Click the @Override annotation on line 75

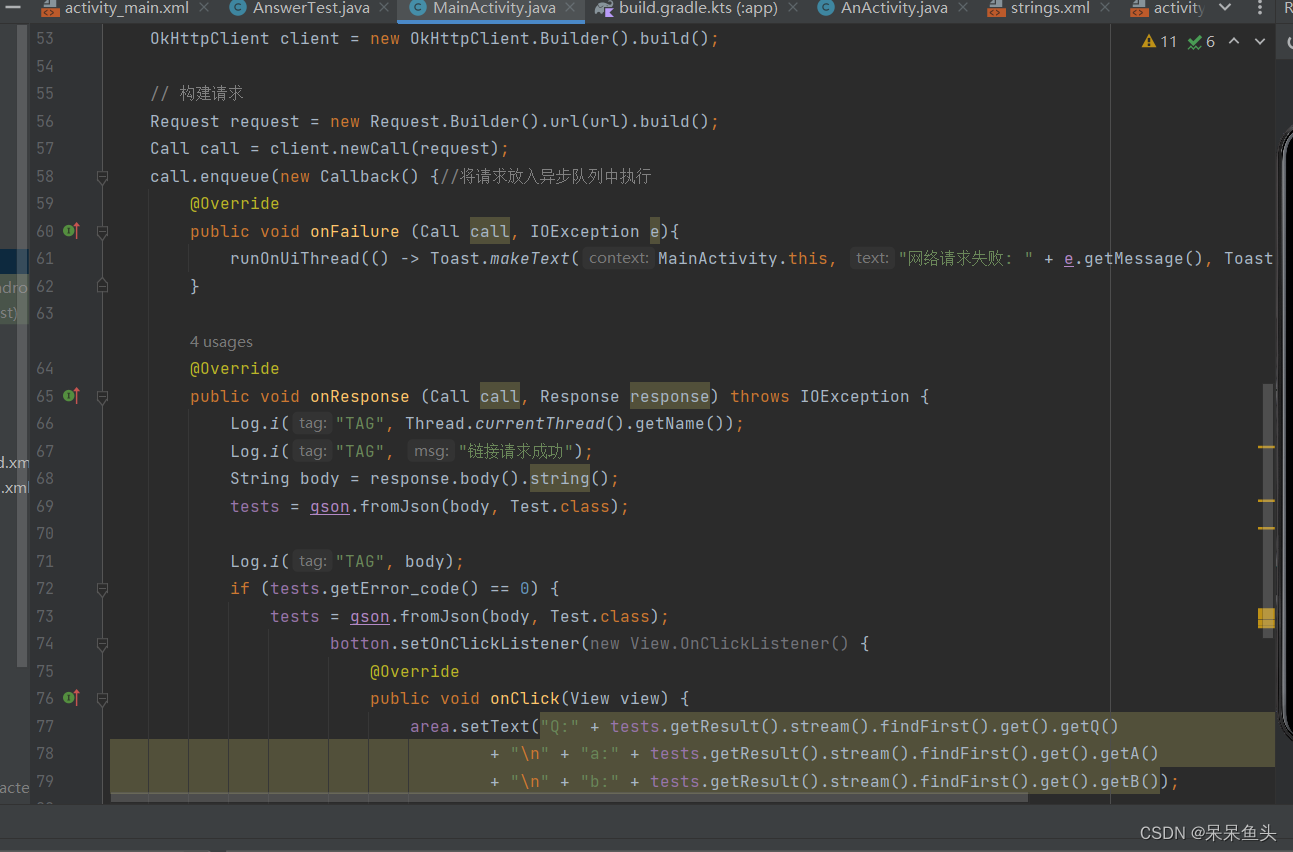415,671
